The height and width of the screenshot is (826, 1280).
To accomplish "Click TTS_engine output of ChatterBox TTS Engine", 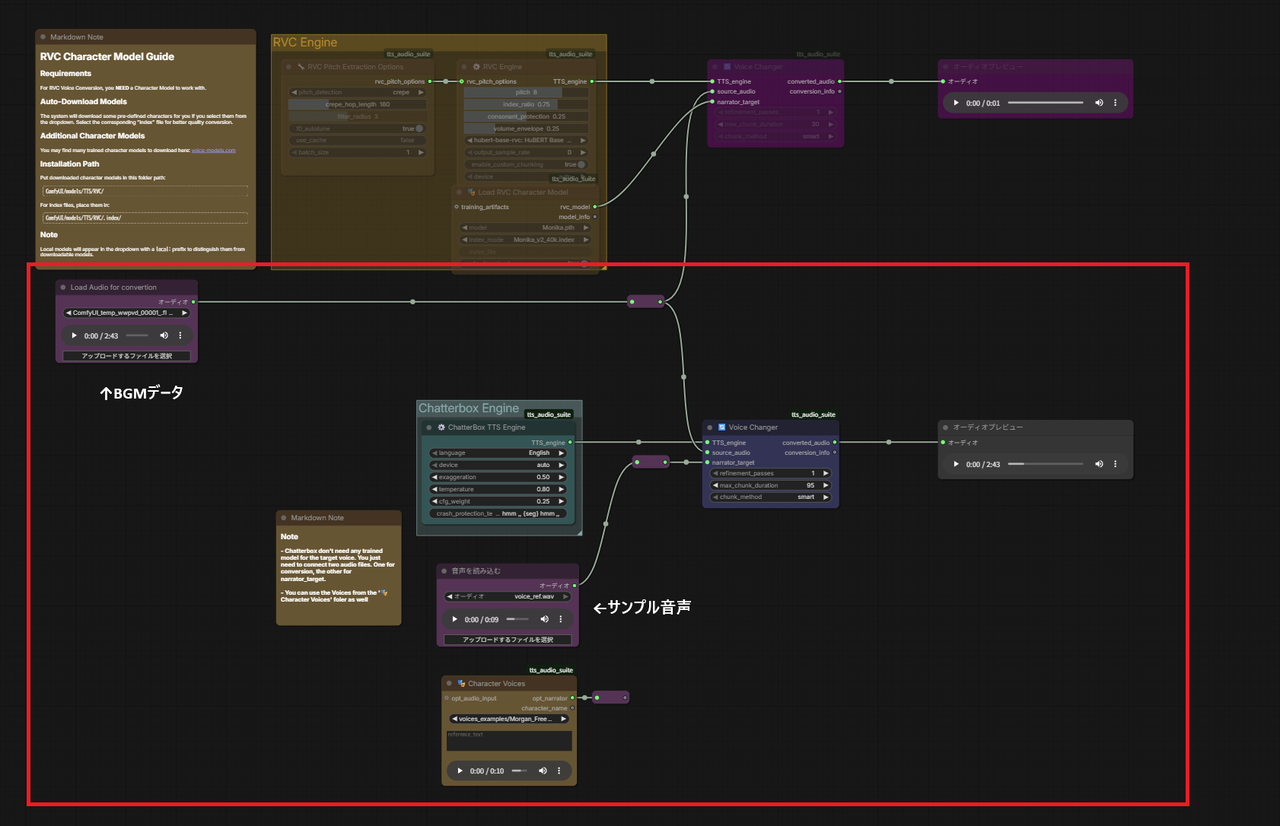I will (x=570, y=441).
